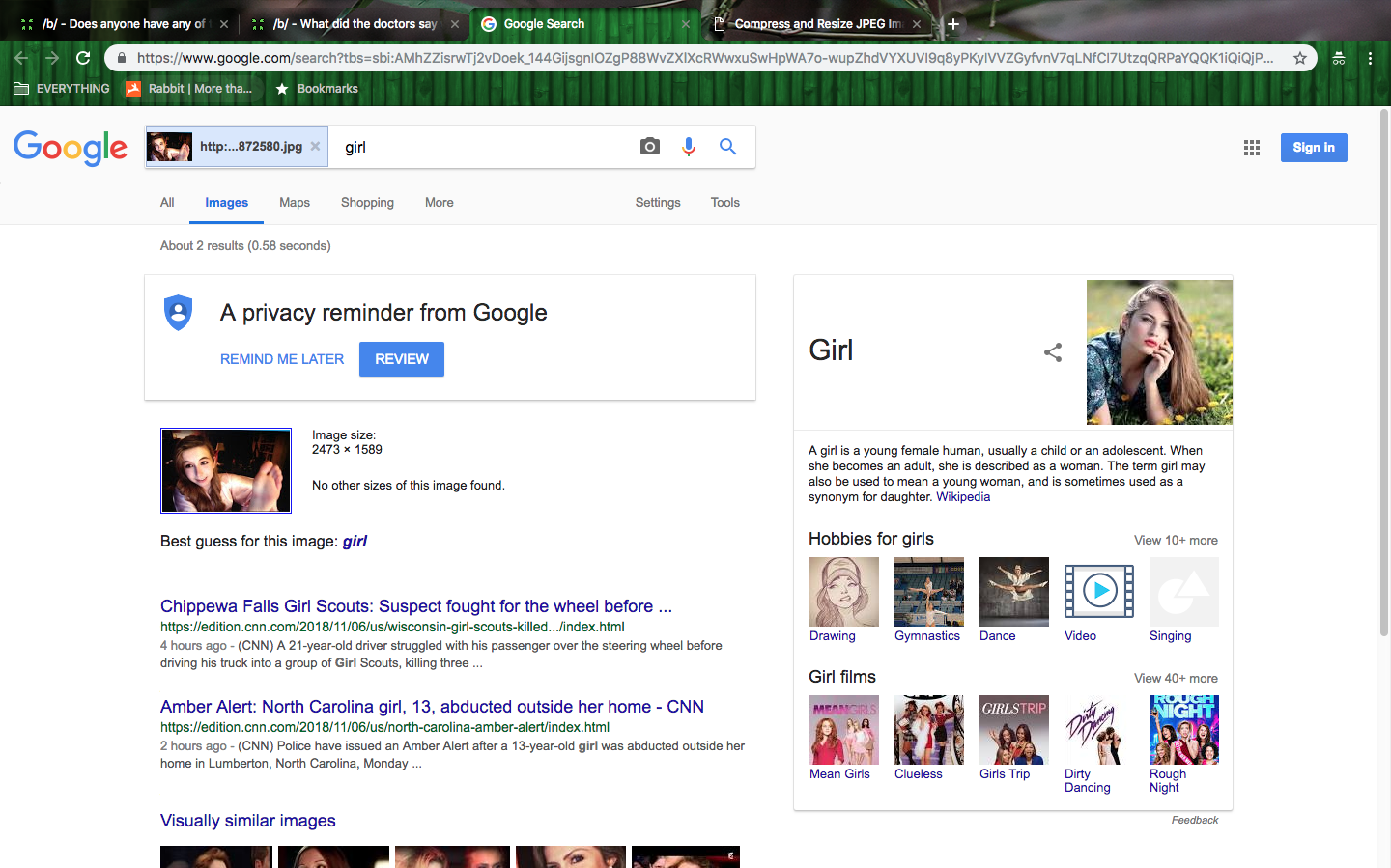Close the 'What did the doctors say' tab
The height and width of the screenshot is (868, 1391).
click(x=455, y=24)
